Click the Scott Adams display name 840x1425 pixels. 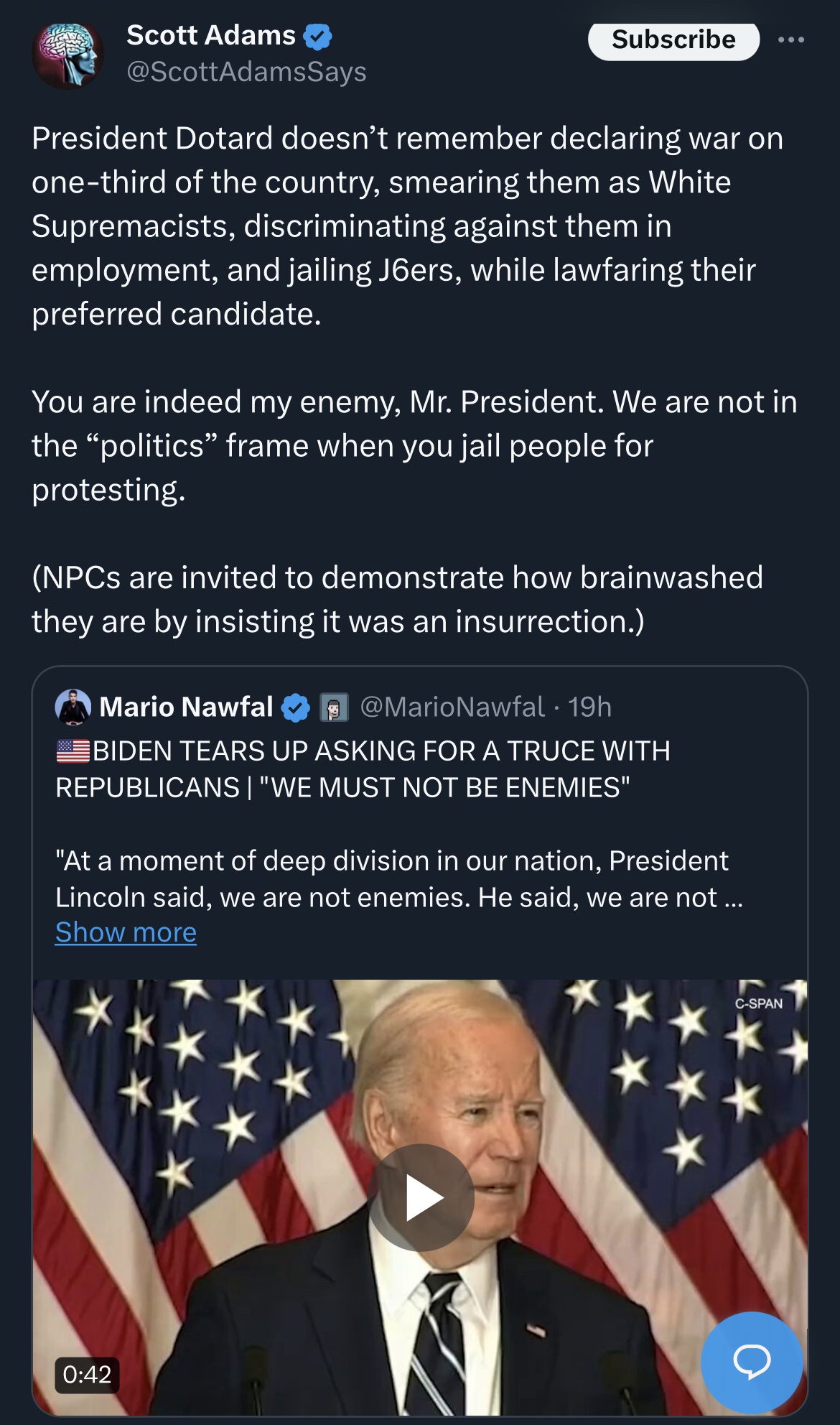(211, 35)
